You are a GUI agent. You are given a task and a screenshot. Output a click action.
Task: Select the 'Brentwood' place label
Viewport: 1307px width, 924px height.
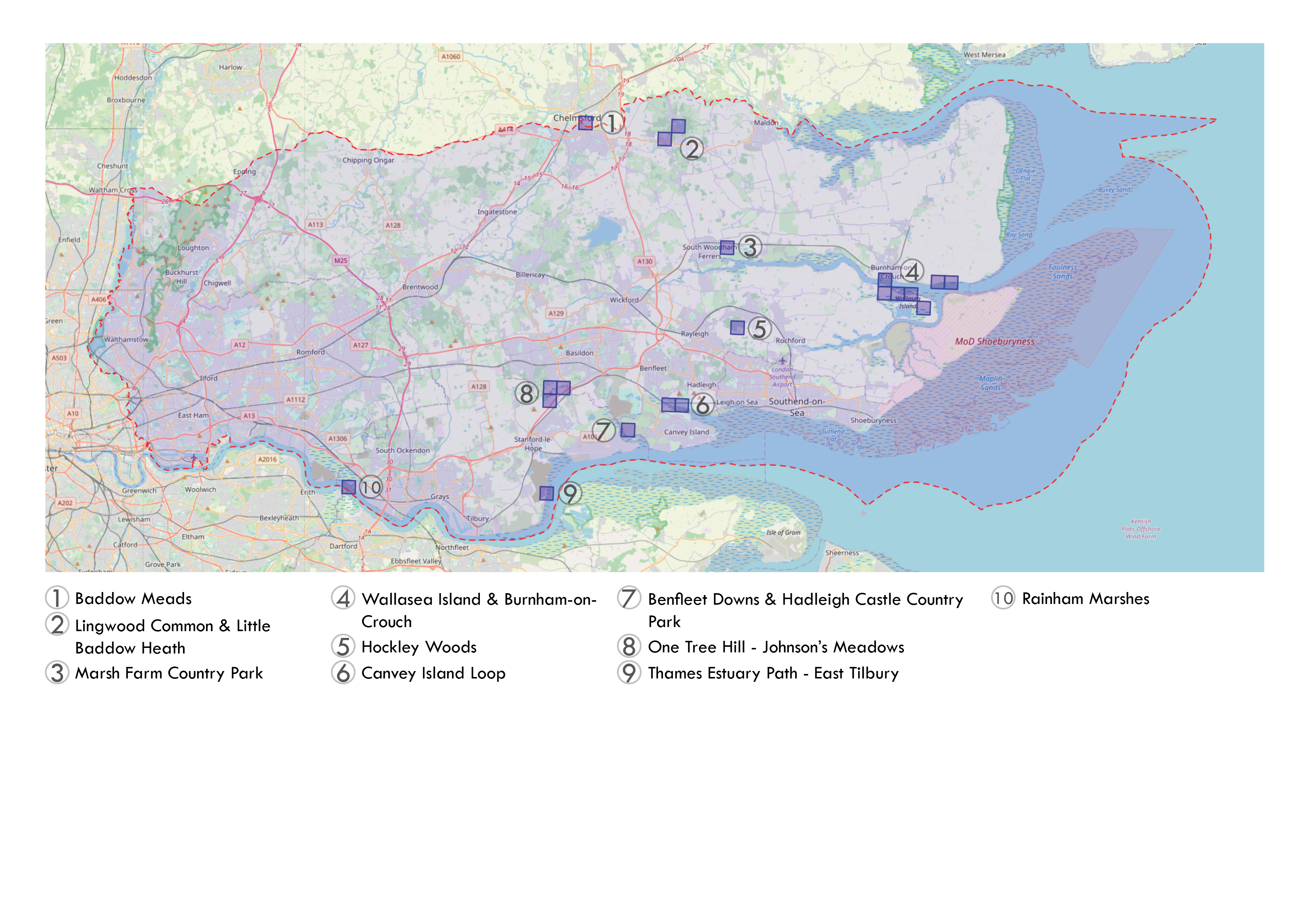tap(420, 287)
